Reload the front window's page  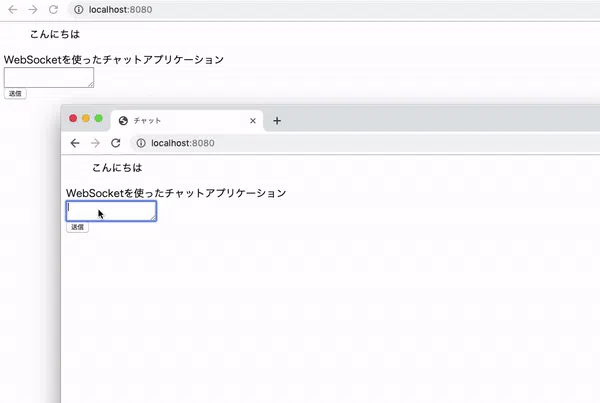pos(116,143)
